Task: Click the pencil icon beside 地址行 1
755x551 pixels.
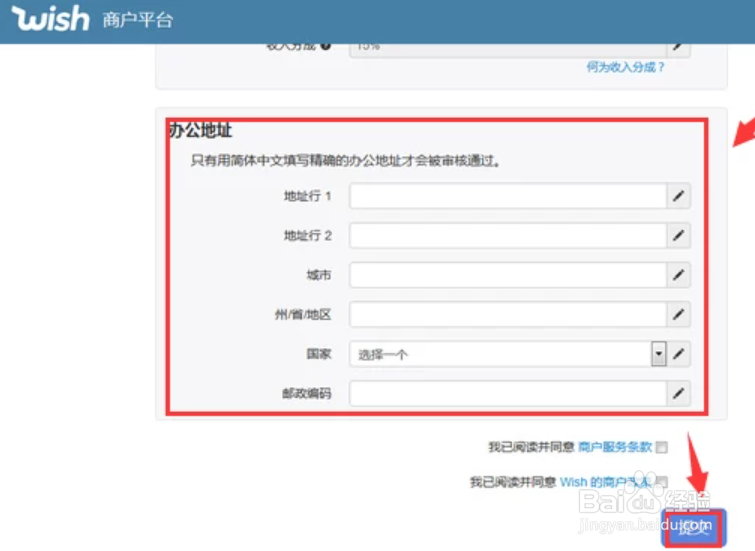Action: point(678,196)
